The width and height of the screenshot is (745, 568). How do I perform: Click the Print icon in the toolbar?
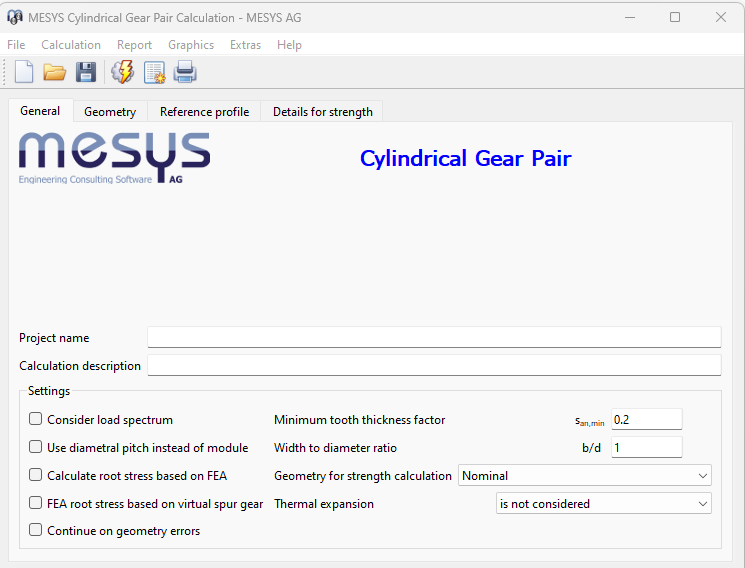185,72
